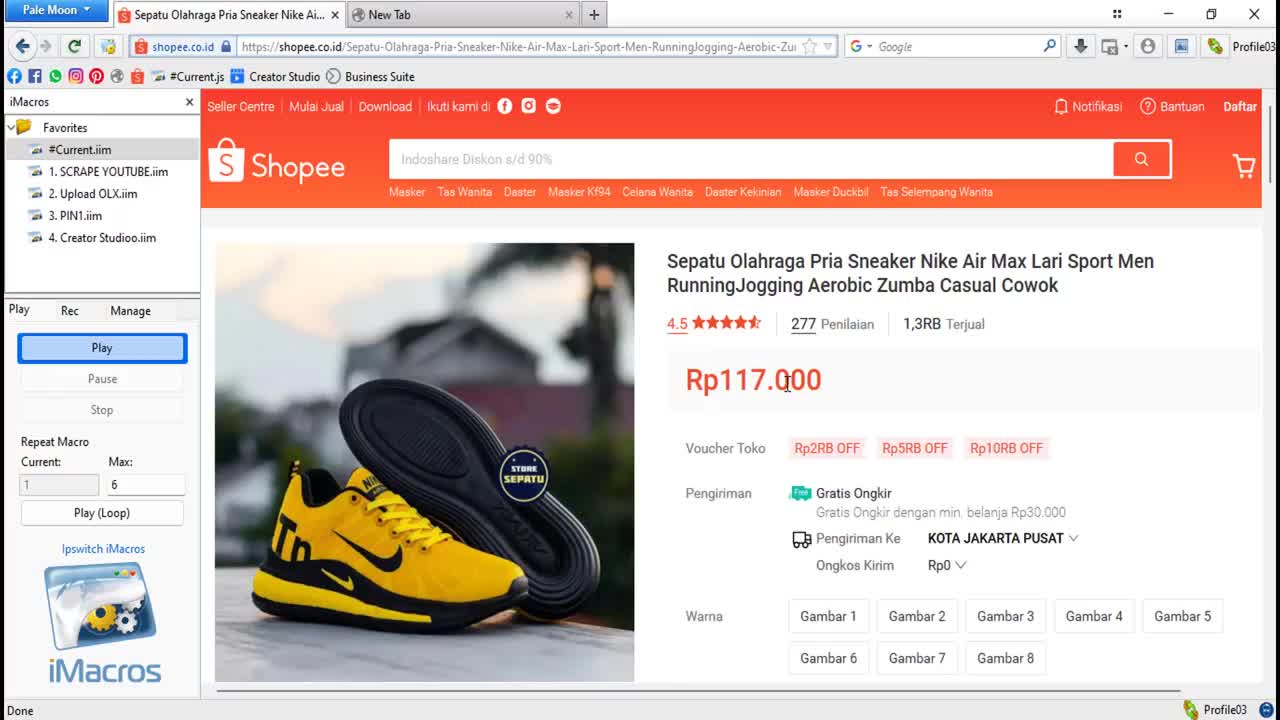Click the Shopee logo
This screenshot has width=1280, height=720.
coord(277,163)
